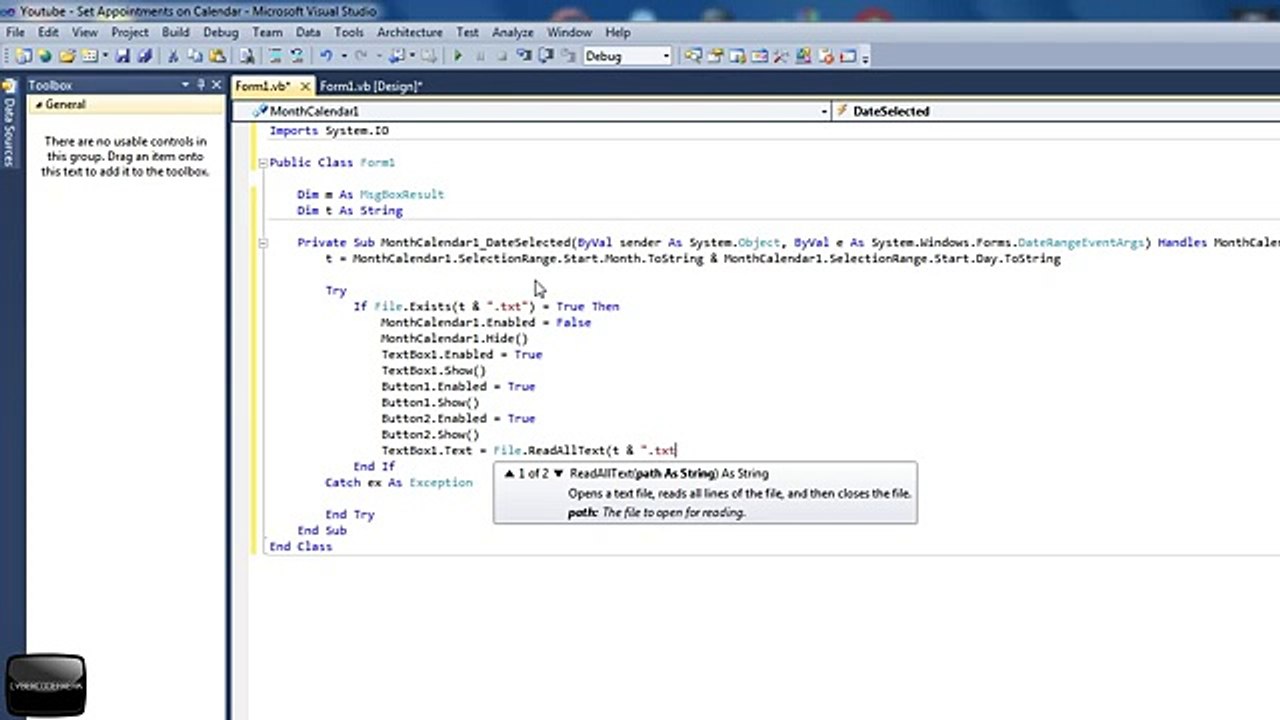The width and height of the screenshot is (1280, 720).
Task: Click the Open File folder icon
Action: (67, 56)
